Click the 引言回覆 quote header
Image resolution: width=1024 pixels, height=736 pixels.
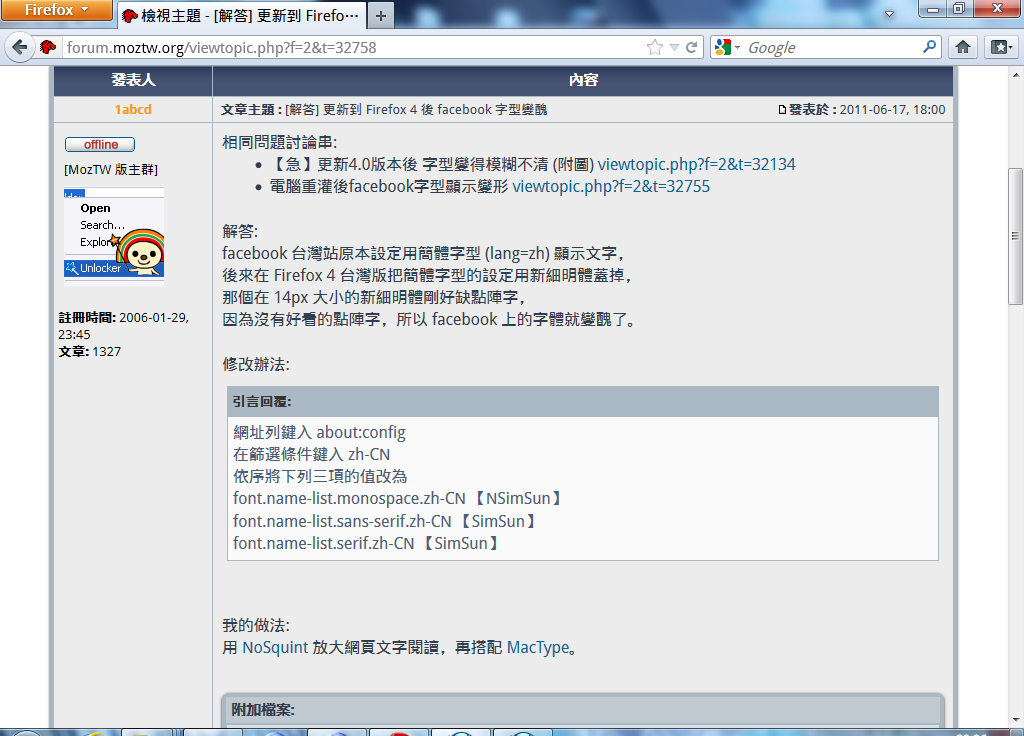[583, 402]
